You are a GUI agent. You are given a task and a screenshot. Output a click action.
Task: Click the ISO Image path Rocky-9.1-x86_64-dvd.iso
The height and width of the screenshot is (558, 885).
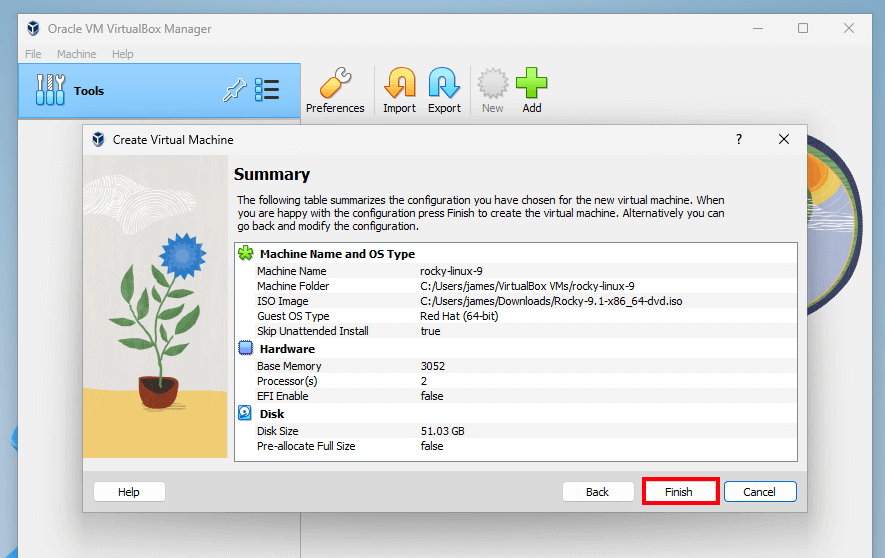click(x=551, y=301)
